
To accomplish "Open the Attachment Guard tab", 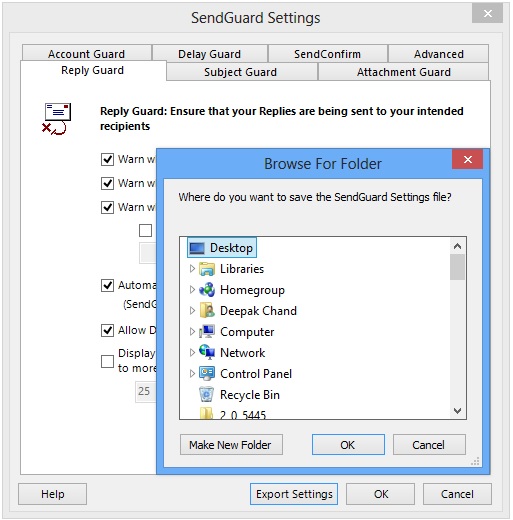I will pyautogui.click(x=403, y=72).
